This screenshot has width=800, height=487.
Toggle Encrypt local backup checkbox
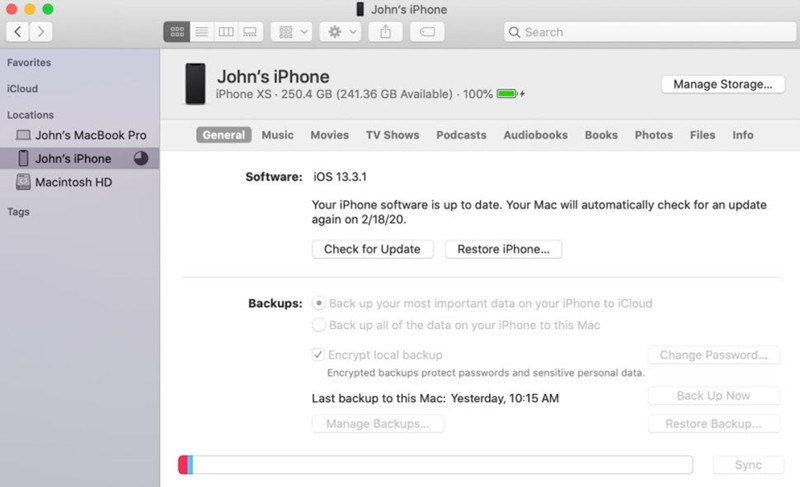[318, 354]
